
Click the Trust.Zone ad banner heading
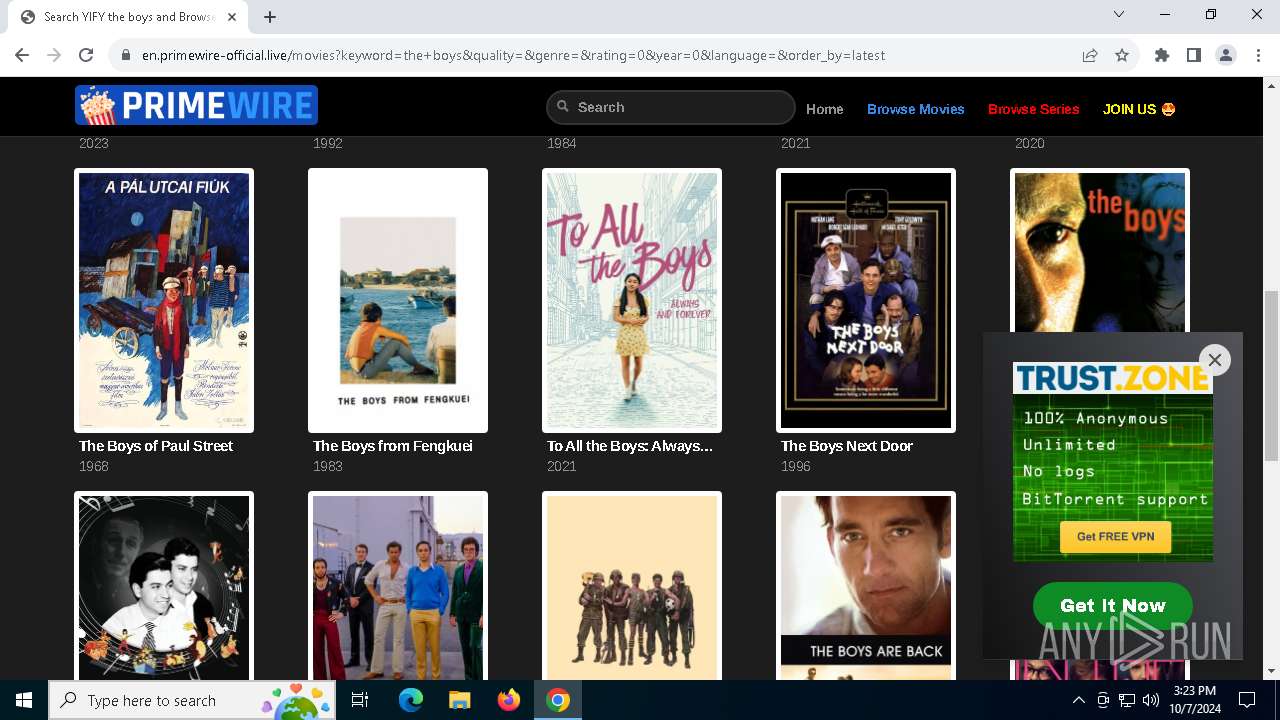click(x=1112, y=378)
